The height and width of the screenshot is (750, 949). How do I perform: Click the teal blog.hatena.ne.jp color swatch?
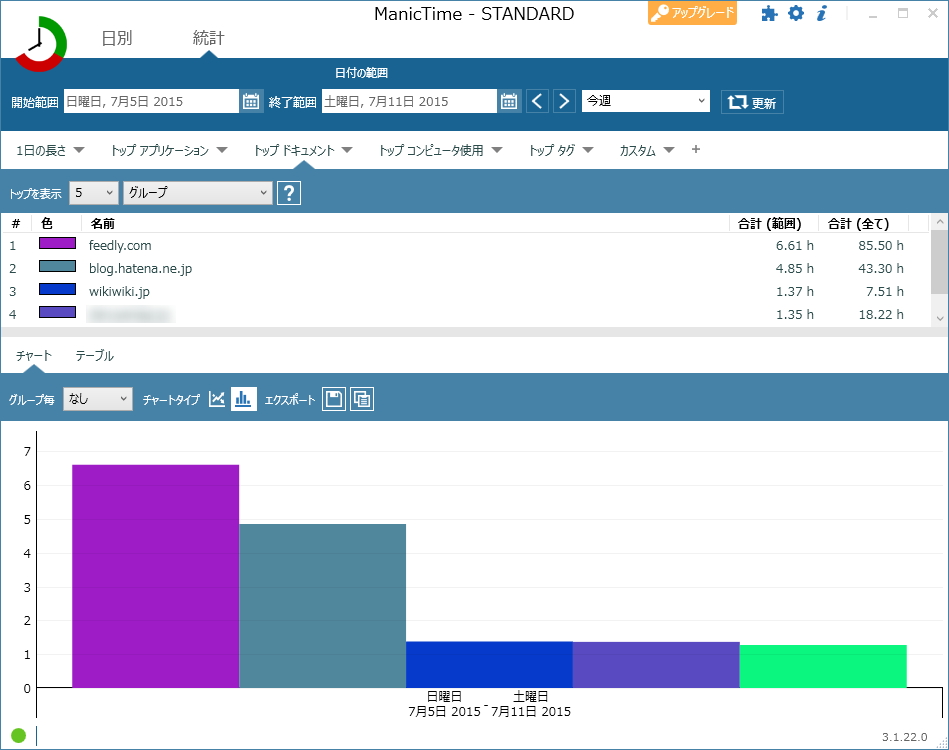coord(57,266)
